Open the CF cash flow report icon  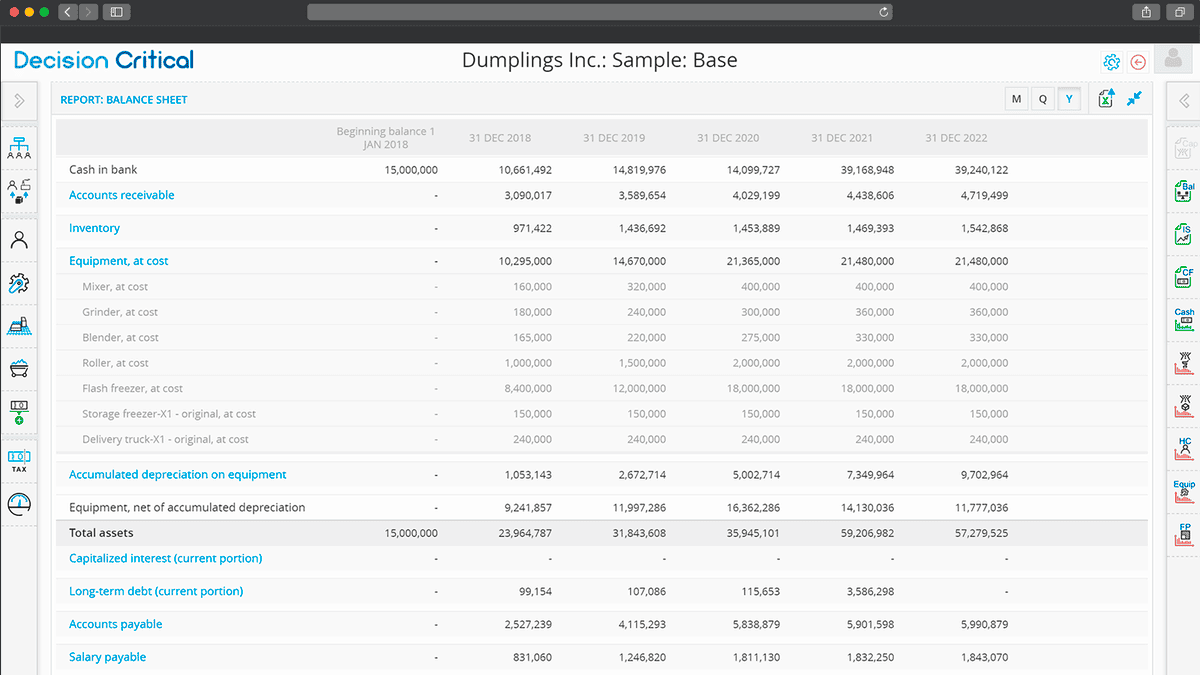(1184, 275)
